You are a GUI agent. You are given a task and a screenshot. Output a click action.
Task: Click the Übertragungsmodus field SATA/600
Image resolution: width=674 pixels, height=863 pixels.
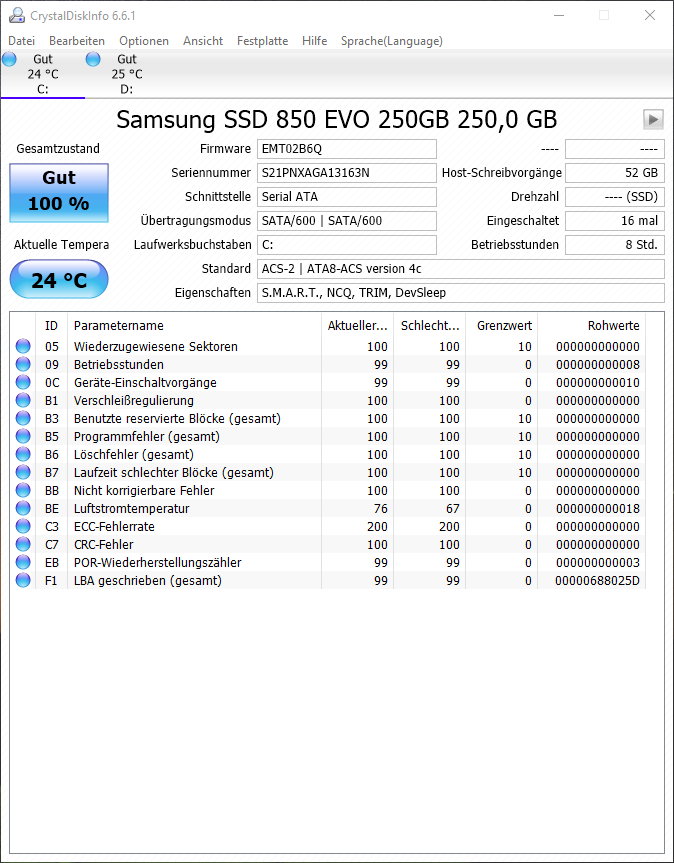coord(347,221)
